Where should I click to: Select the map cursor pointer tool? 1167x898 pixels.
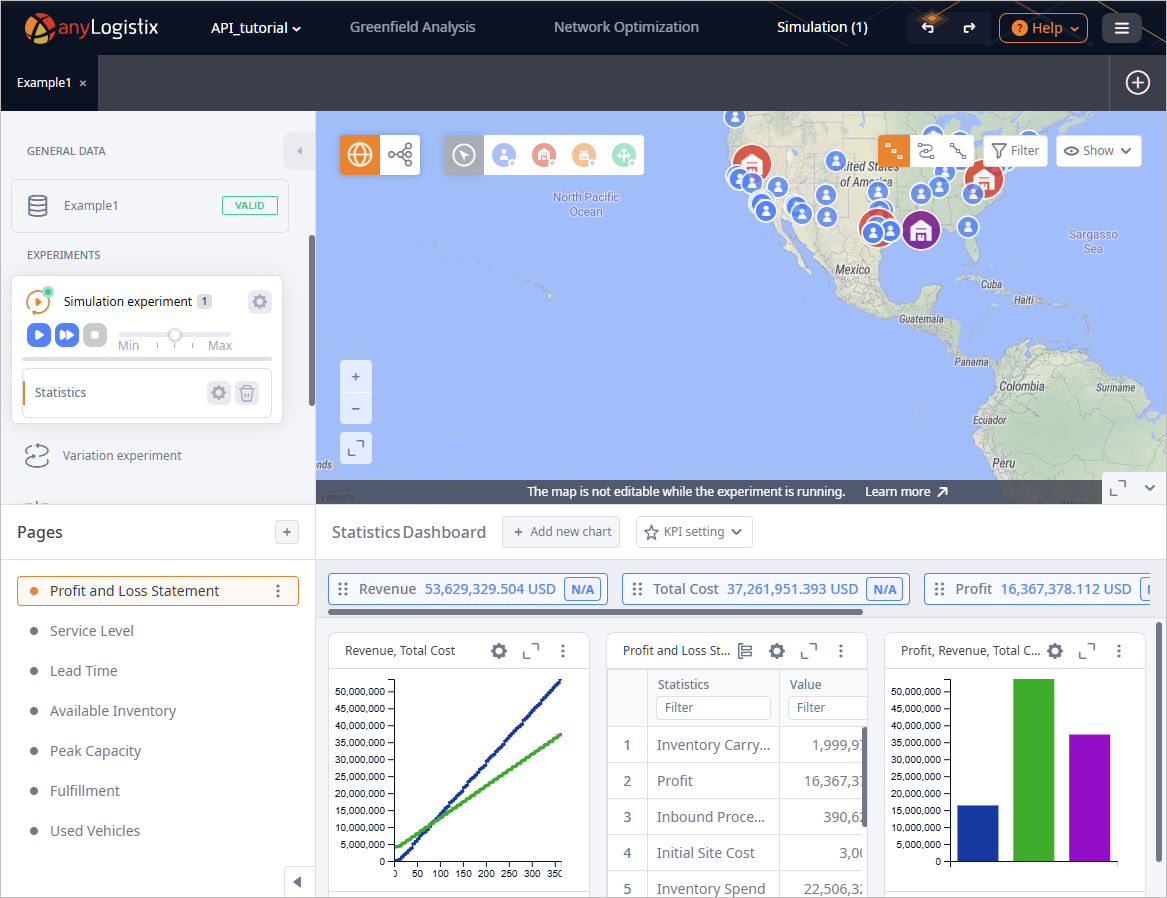(464, 155)
